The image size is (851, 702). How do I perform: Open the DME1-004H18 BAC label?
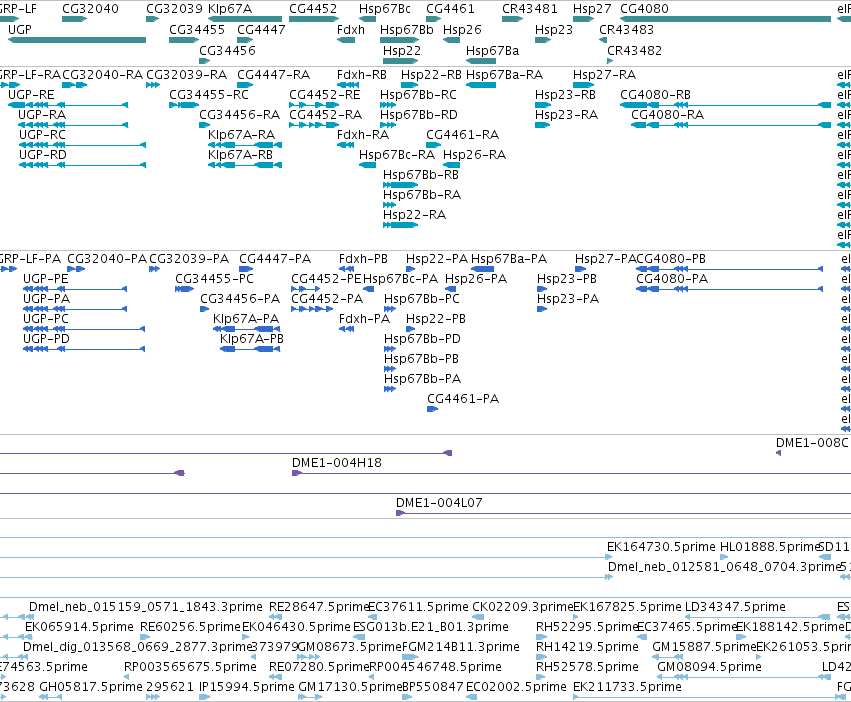(x=336, y=463)
